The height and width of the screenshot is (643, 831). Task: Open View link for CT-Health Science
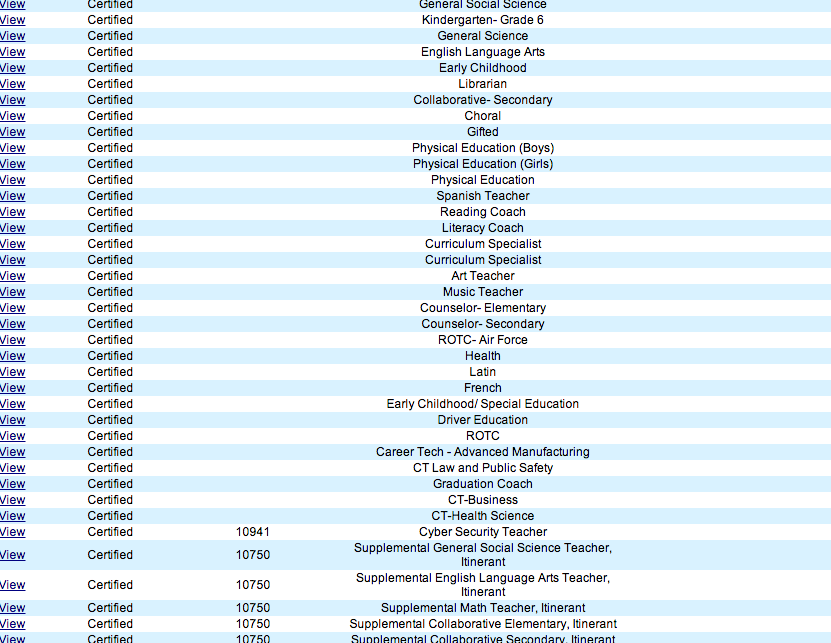click(x=12, y=516)
